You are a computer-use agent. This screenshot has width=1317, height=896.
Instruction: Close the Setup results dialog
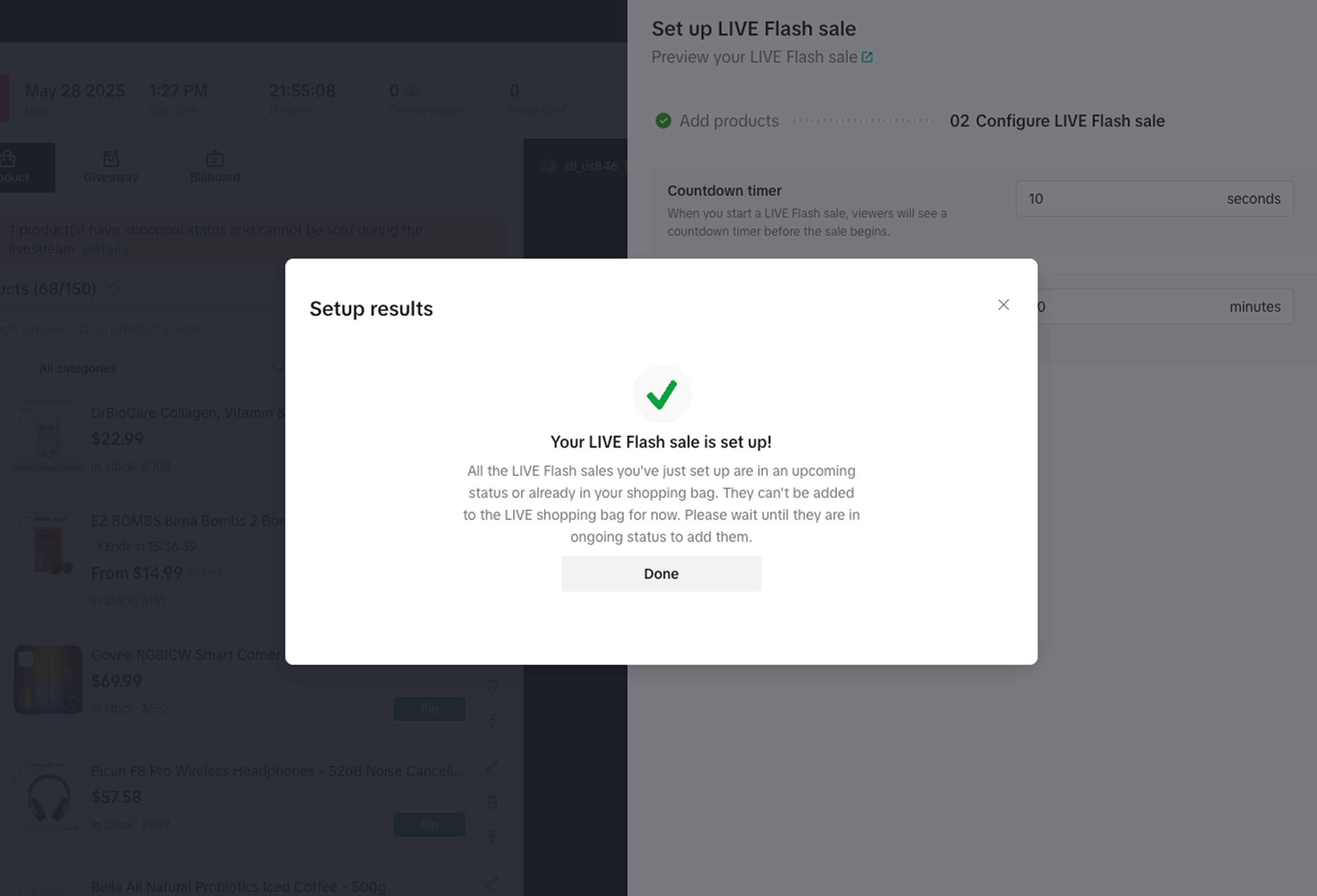click(1003, 305)
